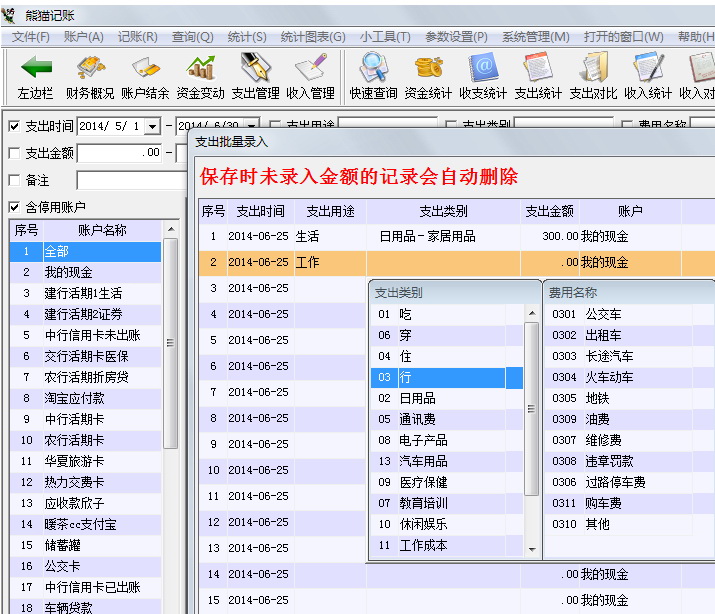Enable the 支出金额 filter checkbox
The height and width of the screenshot is (614, 715).
tap(14, 153)
